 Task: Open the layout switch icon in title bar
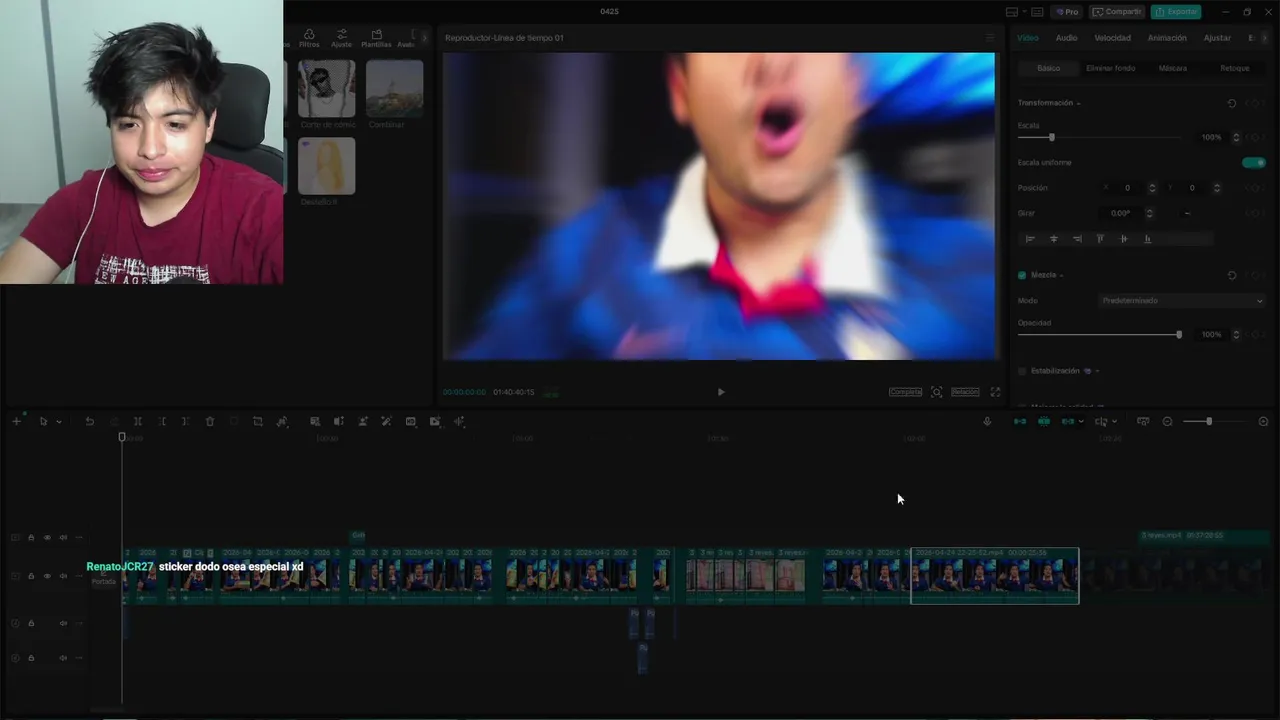click(1012, 12)
